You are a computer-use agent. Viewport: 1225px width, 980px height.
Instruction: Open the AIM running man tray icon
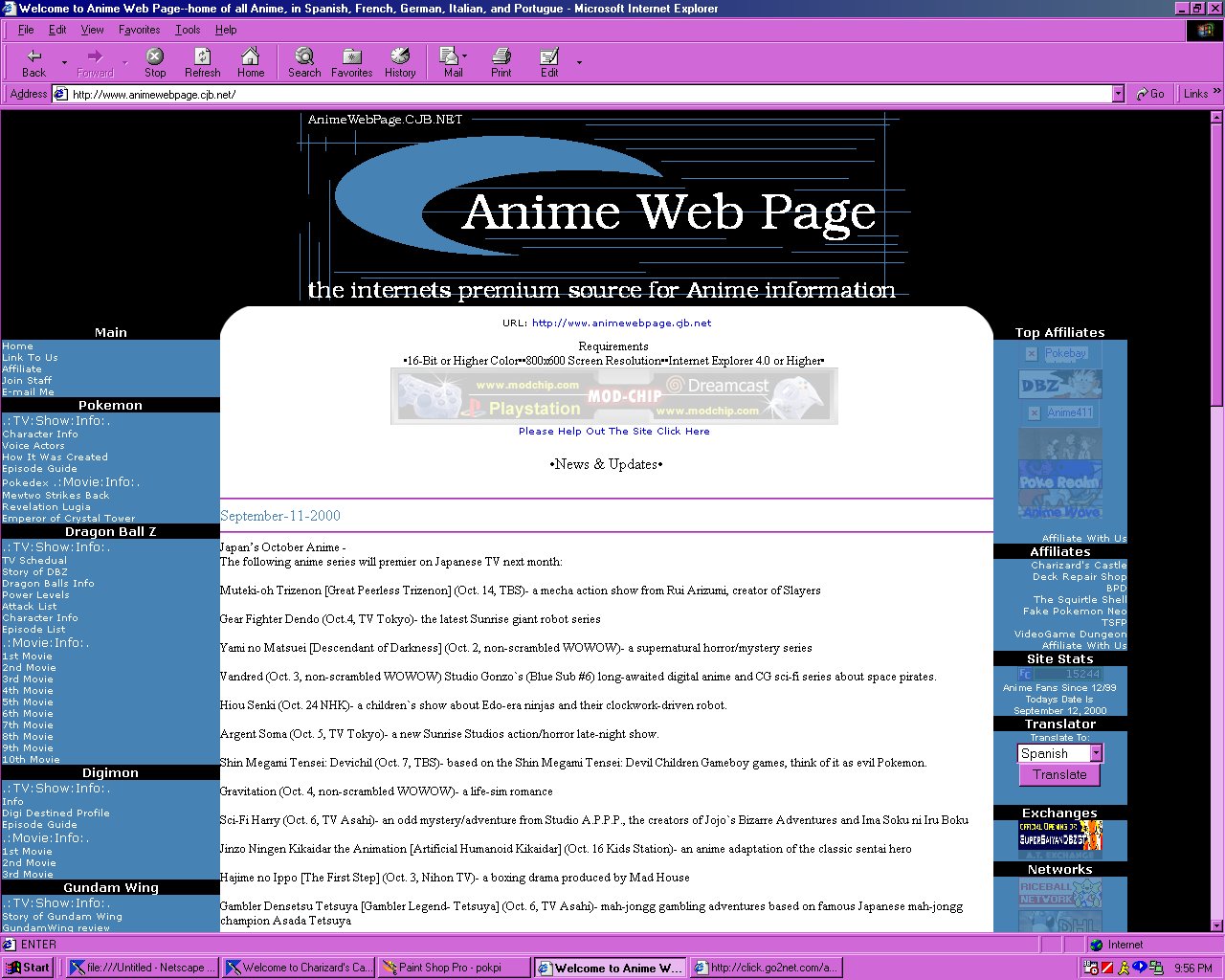1124,968
